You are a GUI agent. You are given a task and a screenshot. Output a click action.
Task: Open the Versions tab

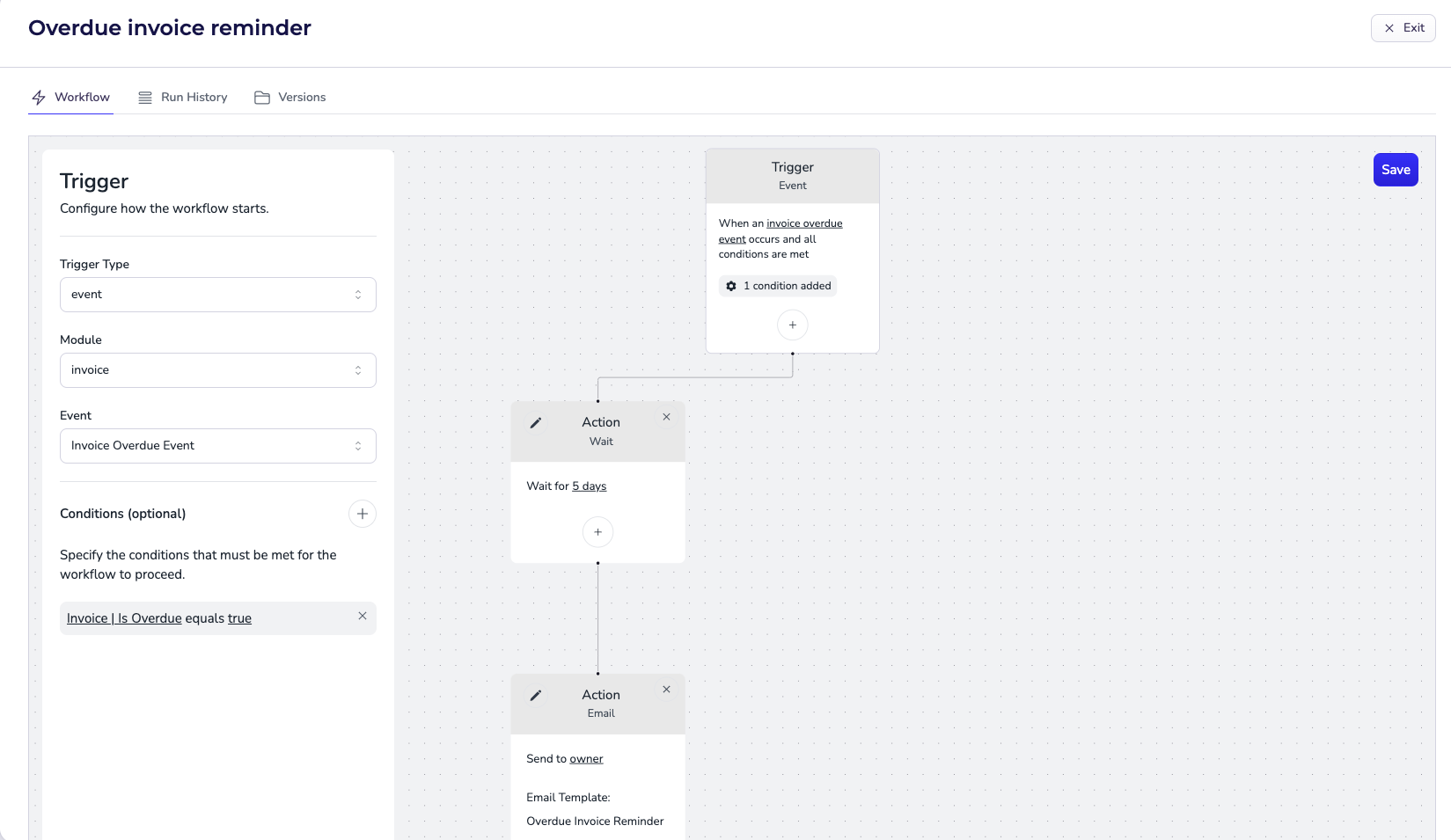tap(290, 98)
